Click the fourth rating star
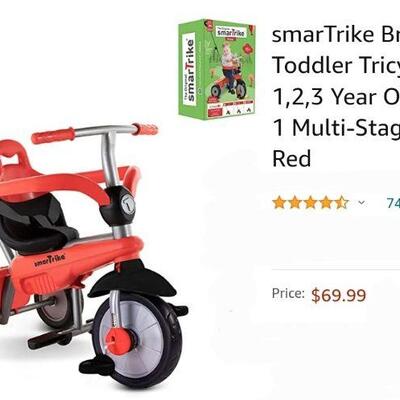This screenshot has height=400, width=400. (326, 202)
